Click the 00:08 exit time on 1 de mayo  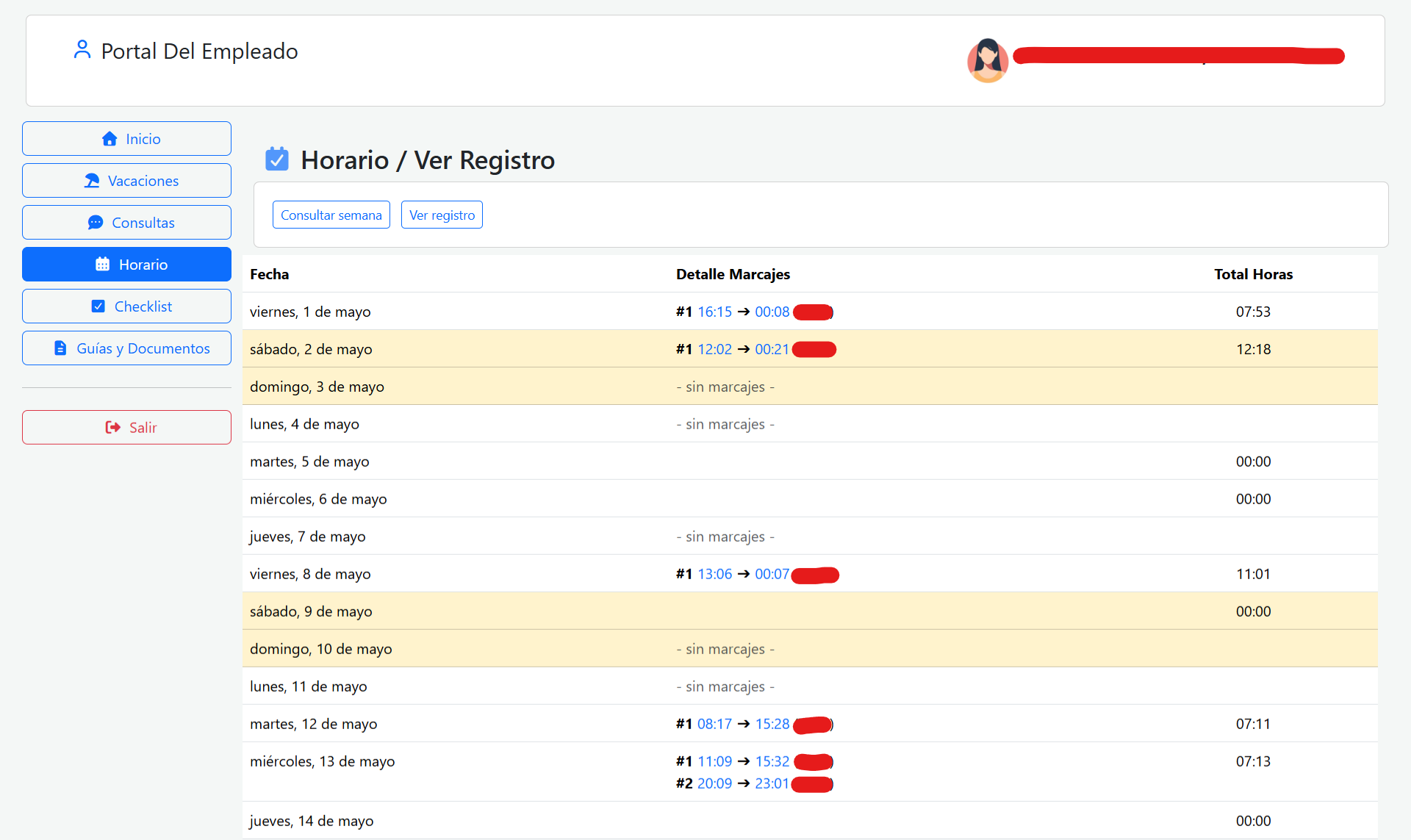[772, 312]
